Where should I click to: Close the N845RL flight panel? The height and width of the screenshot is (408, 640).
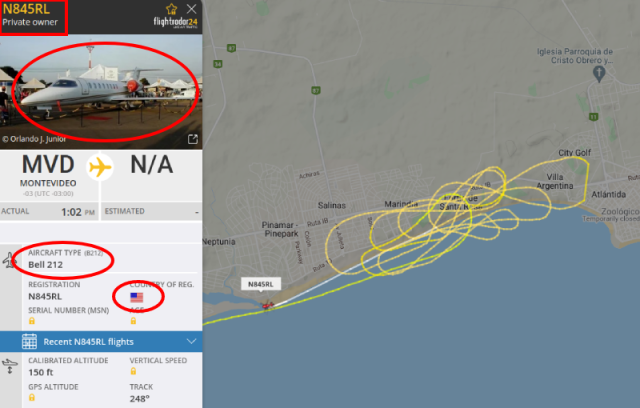click(x=191, y=9)
